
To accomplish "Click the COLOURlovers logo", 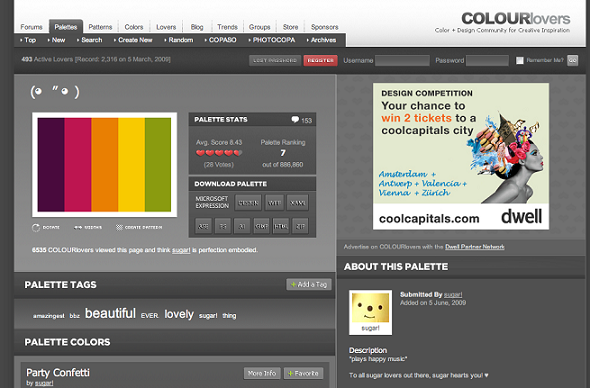I will pos(515,18).
